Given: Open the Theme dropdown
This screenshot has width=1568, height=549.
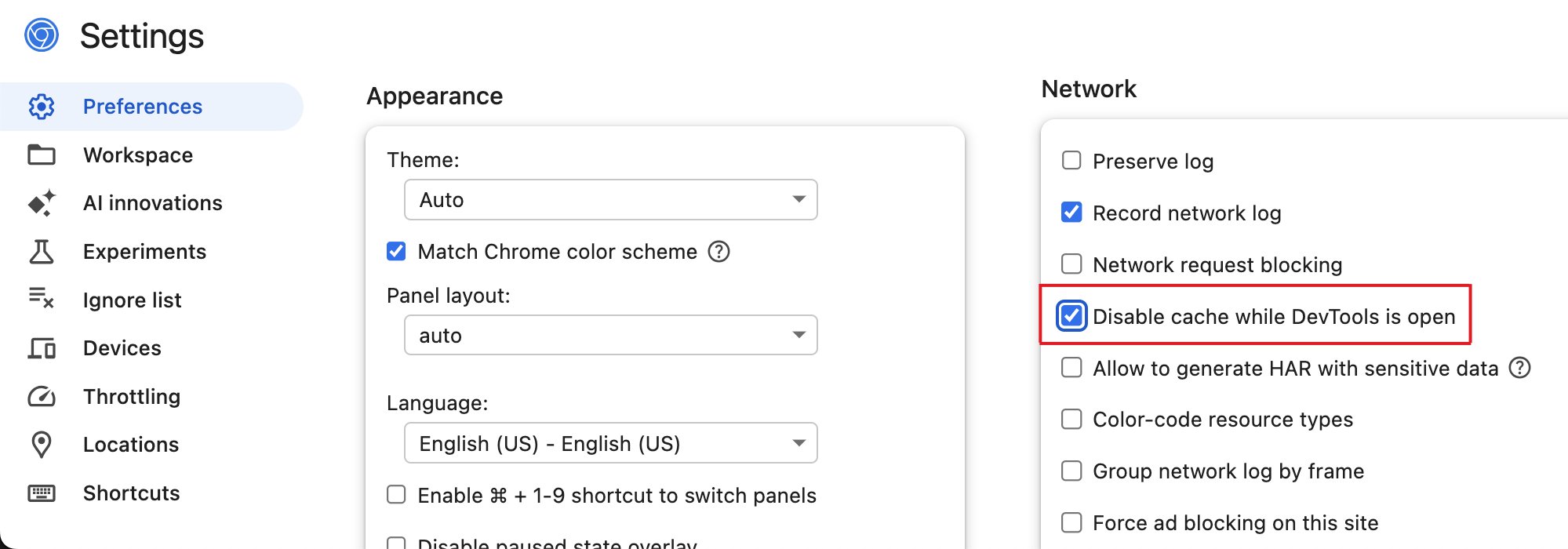Looking at the screenshot, I should pos(610,200).
